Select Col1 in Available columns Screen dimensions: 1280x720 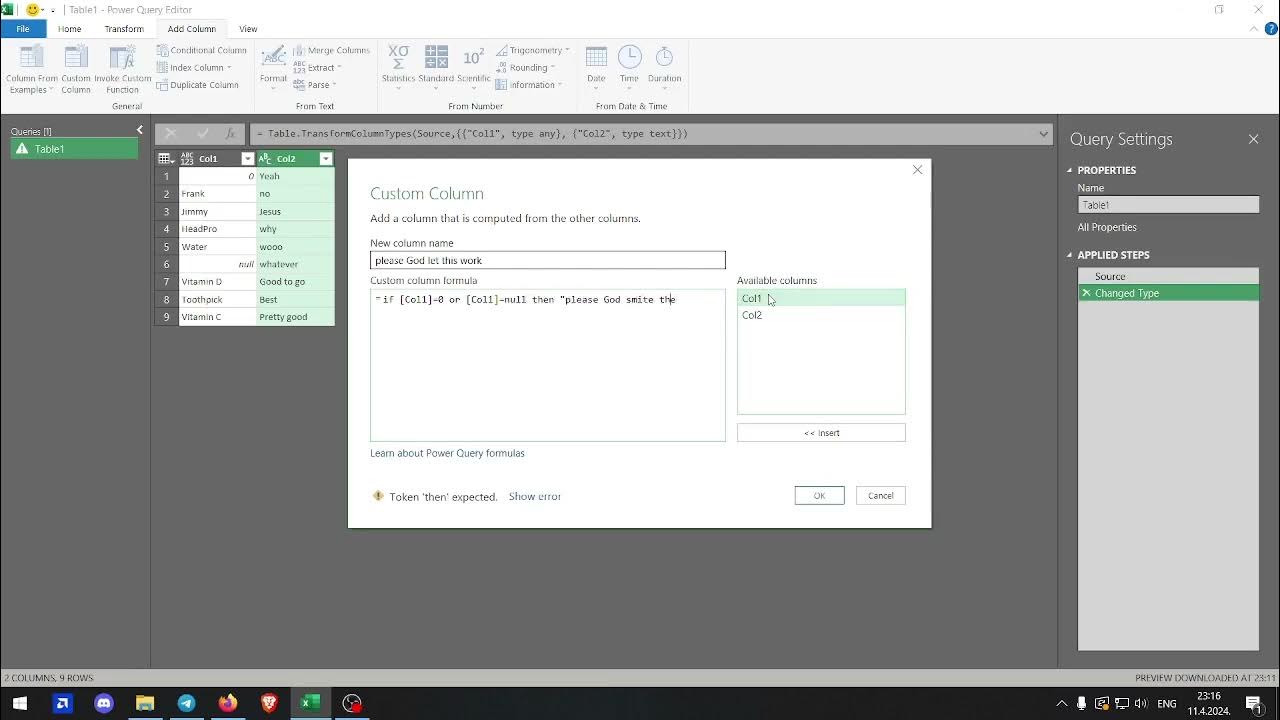(821, 298)
